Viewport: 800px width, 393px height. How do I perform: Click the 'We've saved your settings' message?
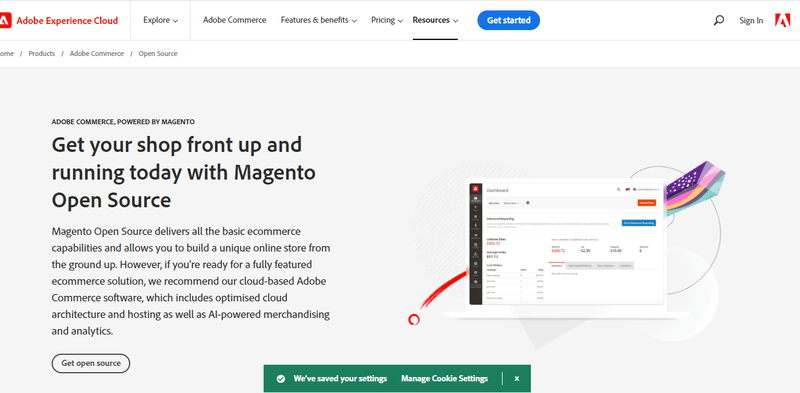pos(340,379)
